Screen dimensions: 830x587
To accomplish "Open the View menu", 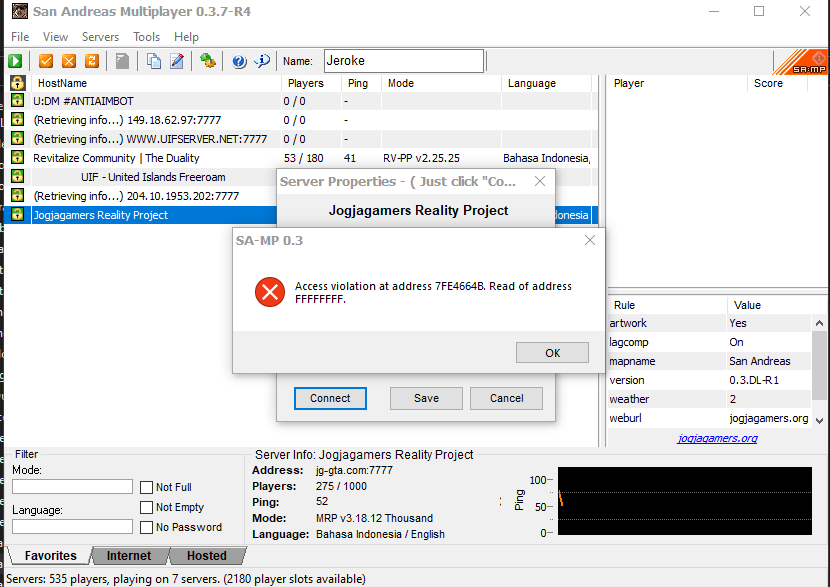I will (56, 37).
